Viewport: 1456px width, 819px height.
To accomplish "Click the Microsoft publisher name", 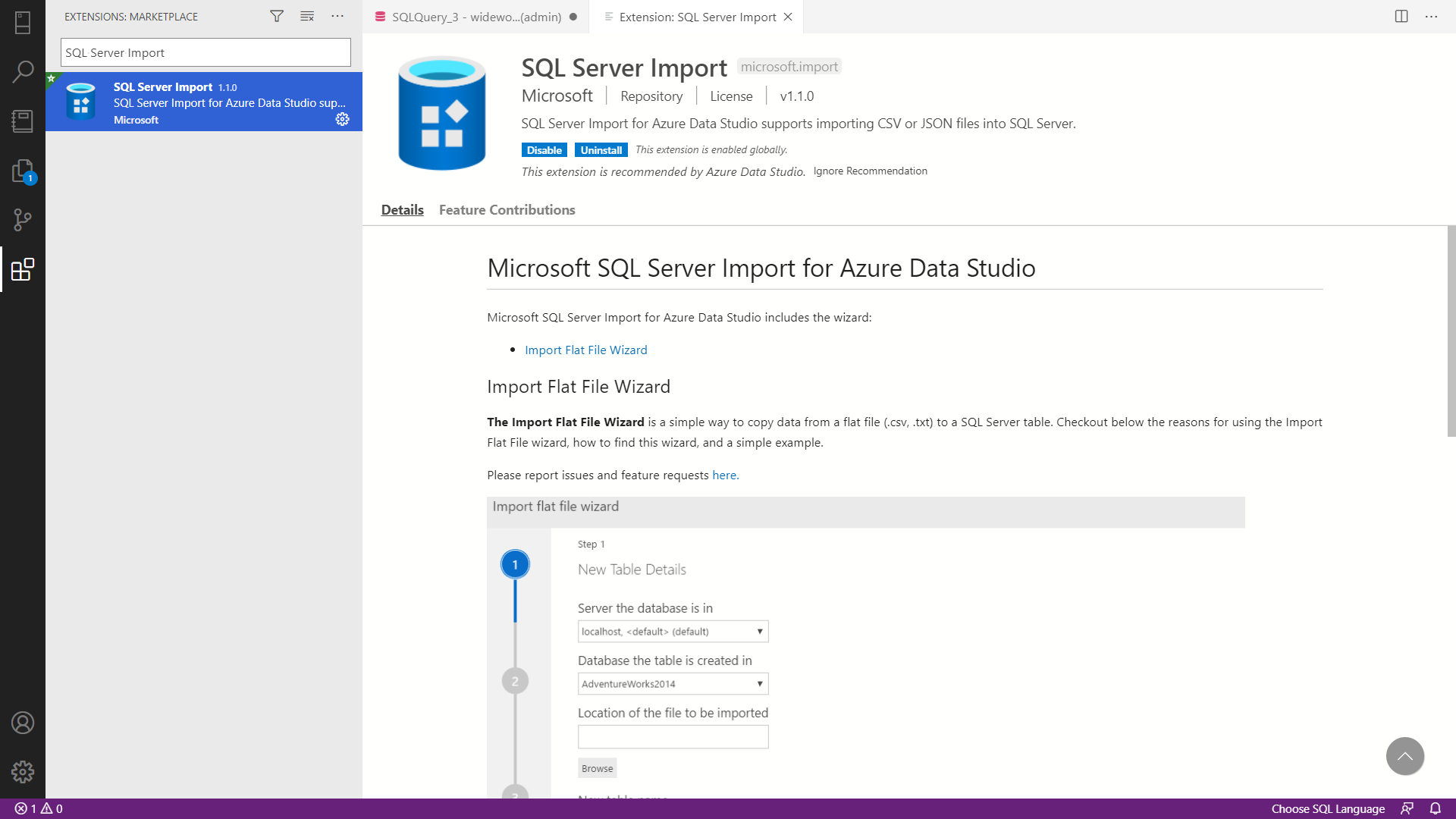I will point(557,96).
